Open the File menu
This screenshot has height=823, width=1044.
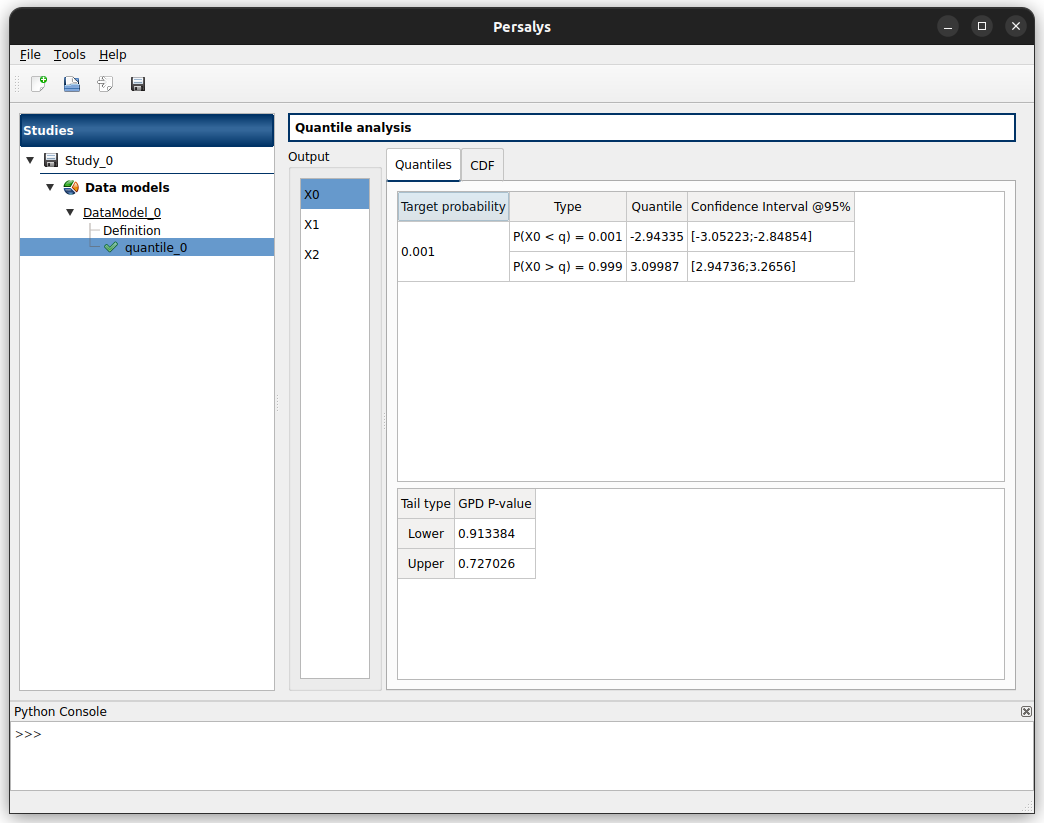pyautogui.click(x=30, y=55)
